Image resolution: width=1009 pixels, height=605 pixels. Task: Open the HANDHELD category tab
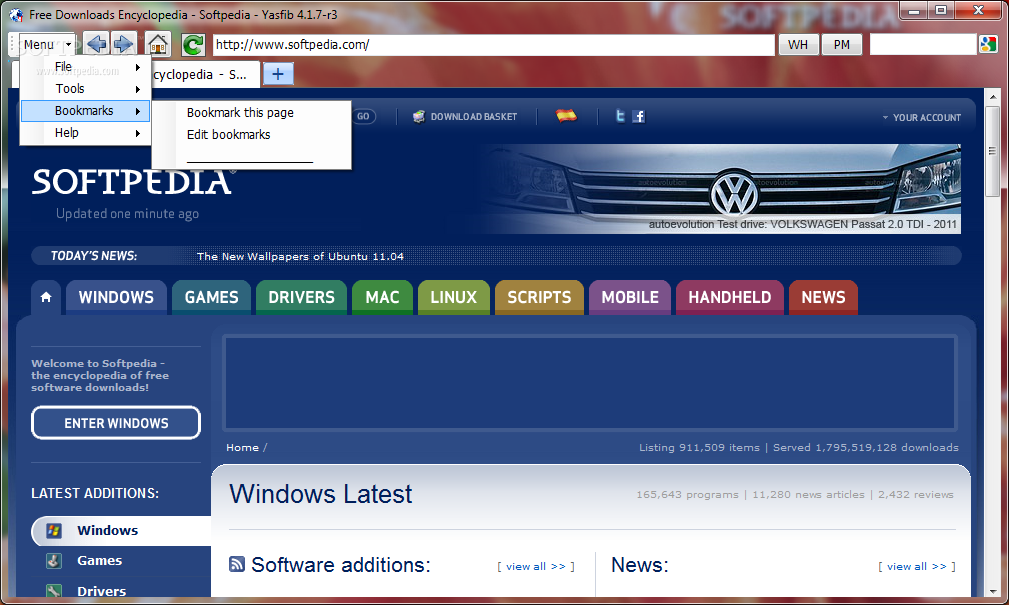click(x=730, y=297)
